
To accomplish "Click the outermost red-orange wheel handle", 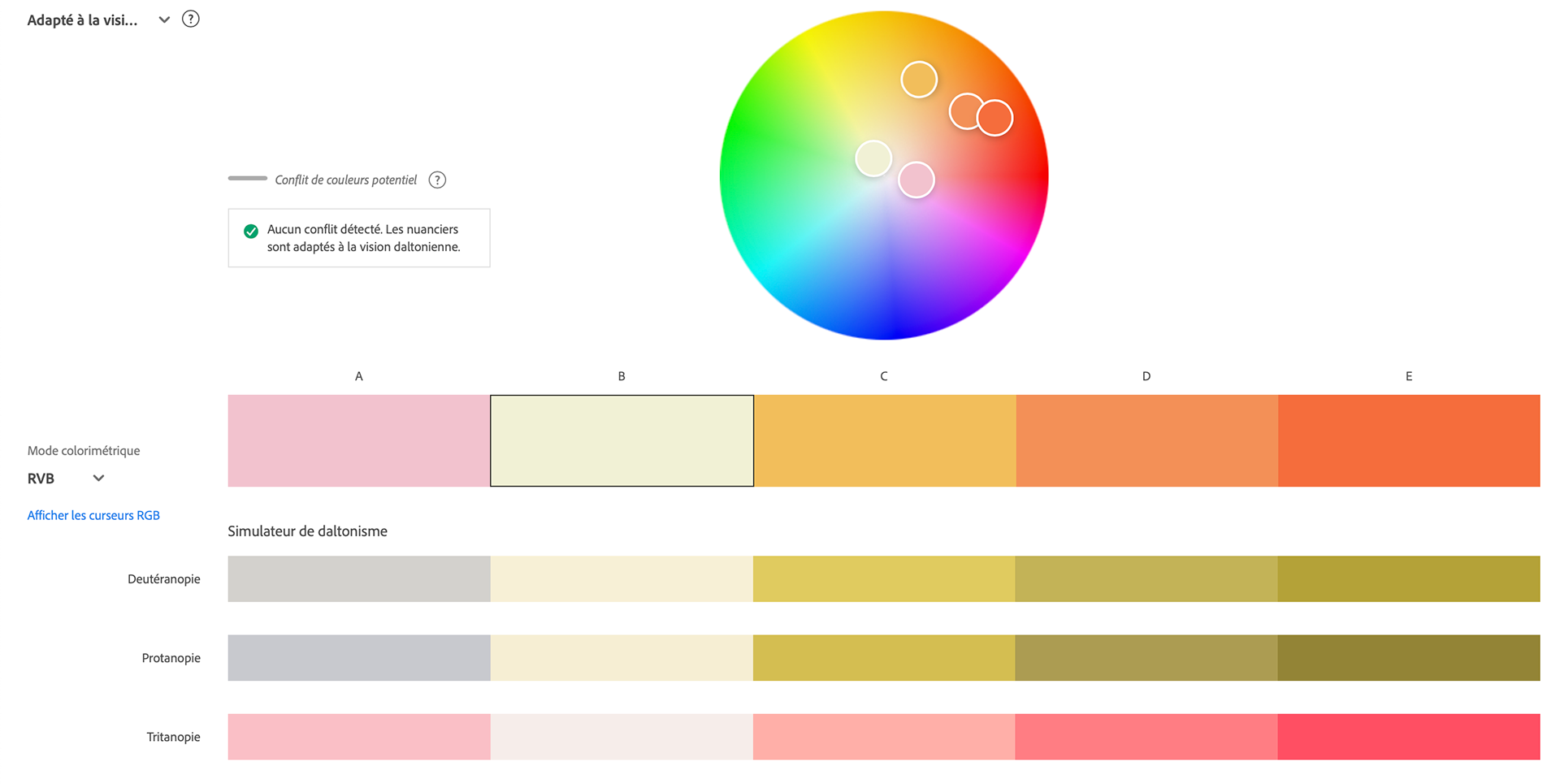I will [995, 119].
